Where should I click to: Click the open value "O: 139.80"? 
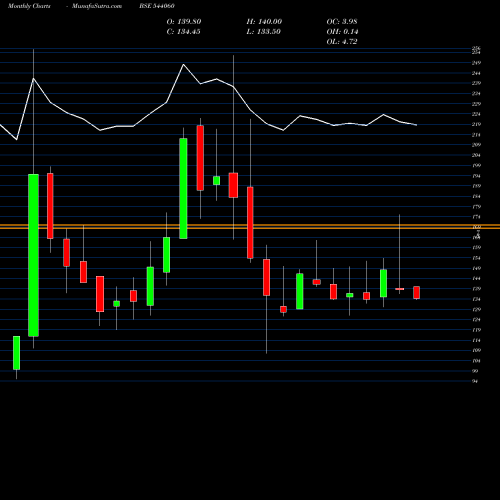click(x=184, y=22)
